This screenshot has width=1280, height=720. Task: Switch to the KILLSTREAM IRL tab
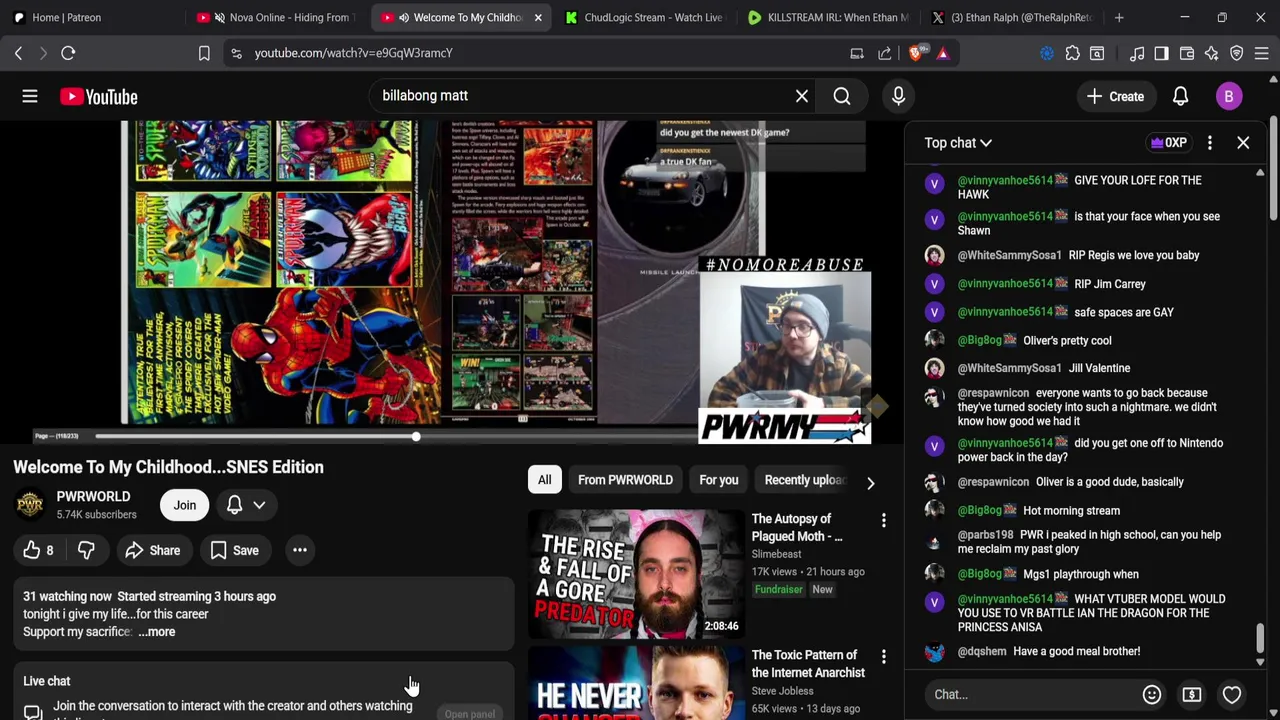click(828, 17)
